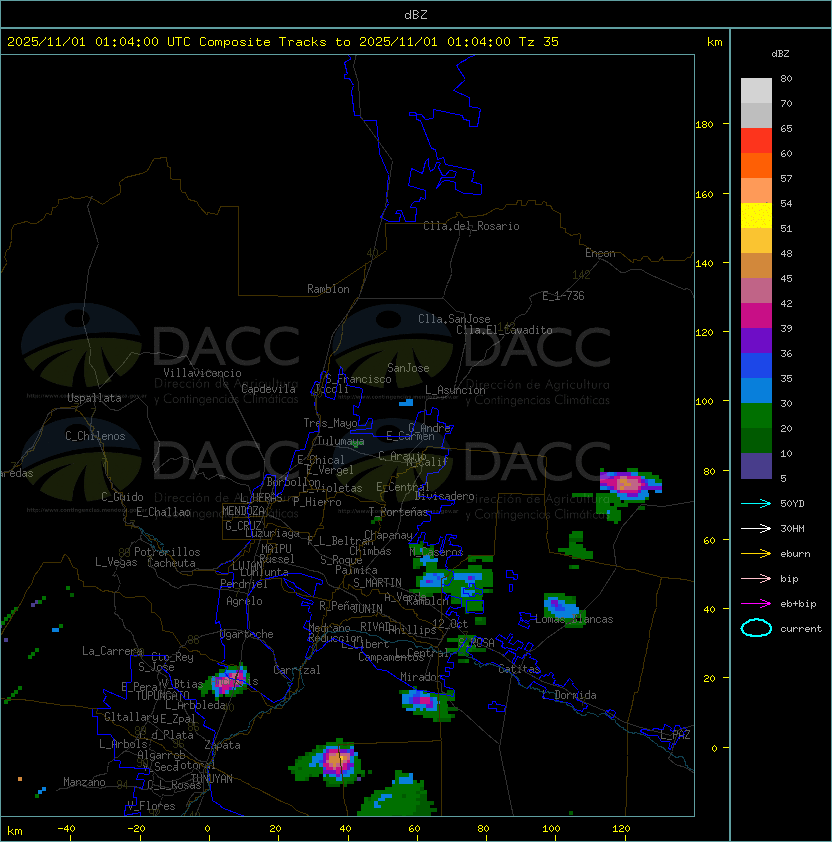
Task: Select the red swatch in dBZ scale
Action: click(x=756, y=141)
